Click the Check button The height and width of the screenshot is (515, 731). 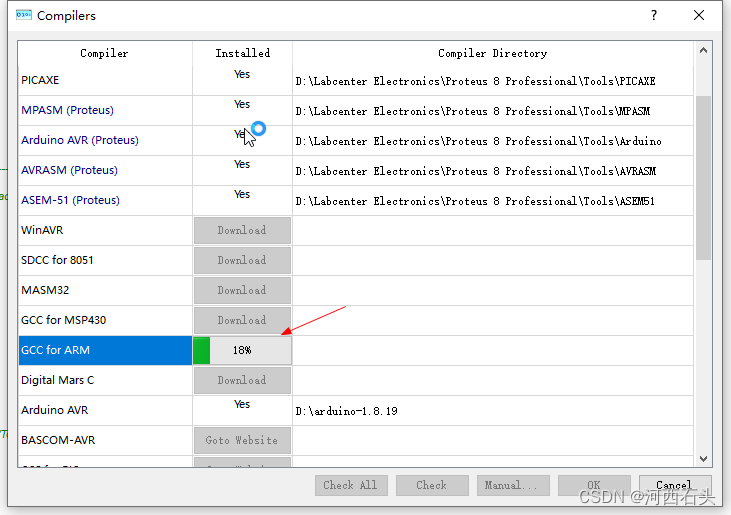point(432,485)
